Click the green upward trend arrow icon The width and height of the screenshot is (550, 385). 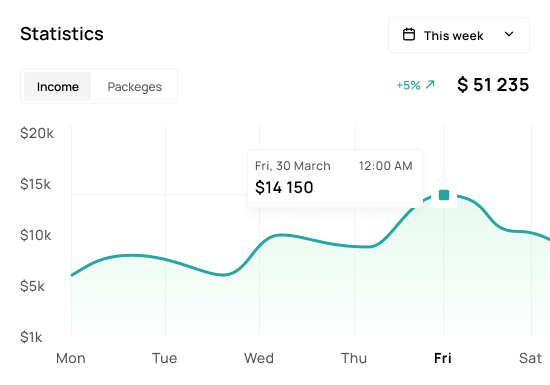click(x=430, y=85)
